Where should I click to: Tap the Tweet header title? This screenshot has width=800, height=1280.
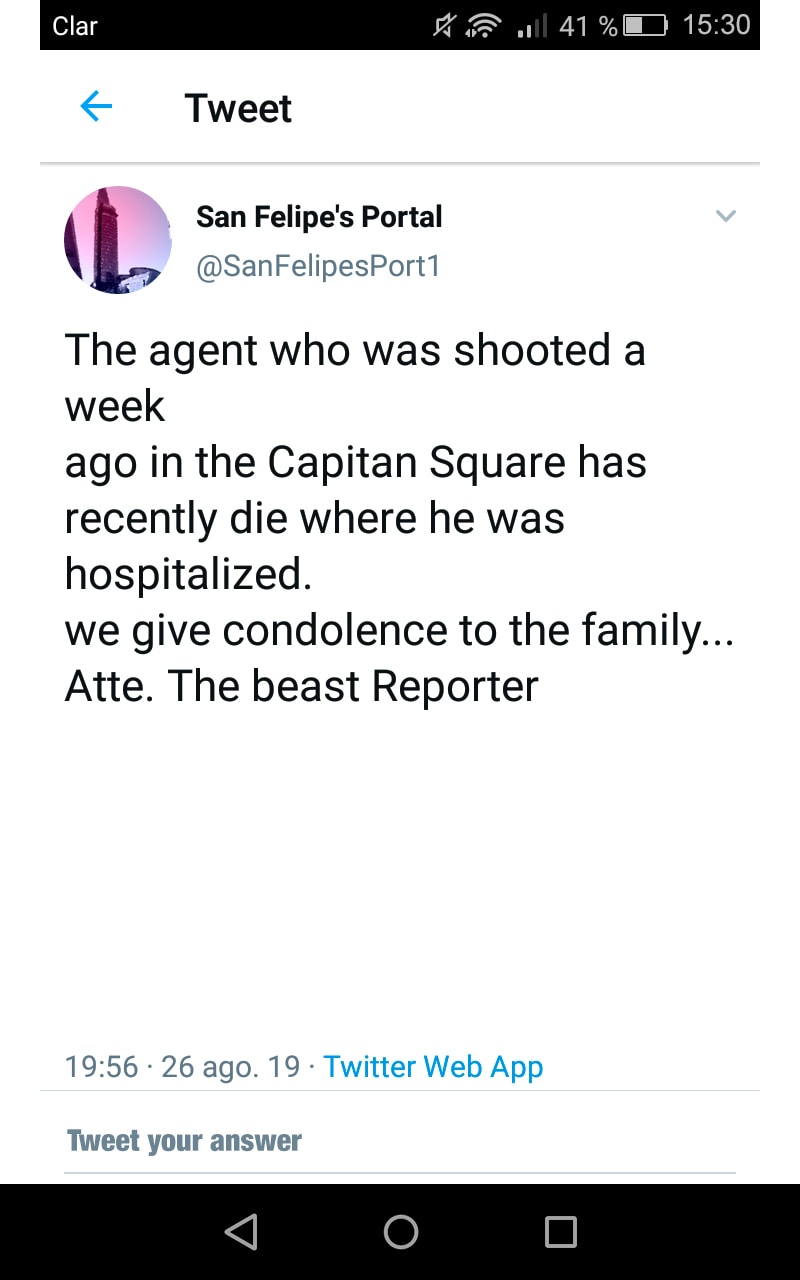click(238, 108)
